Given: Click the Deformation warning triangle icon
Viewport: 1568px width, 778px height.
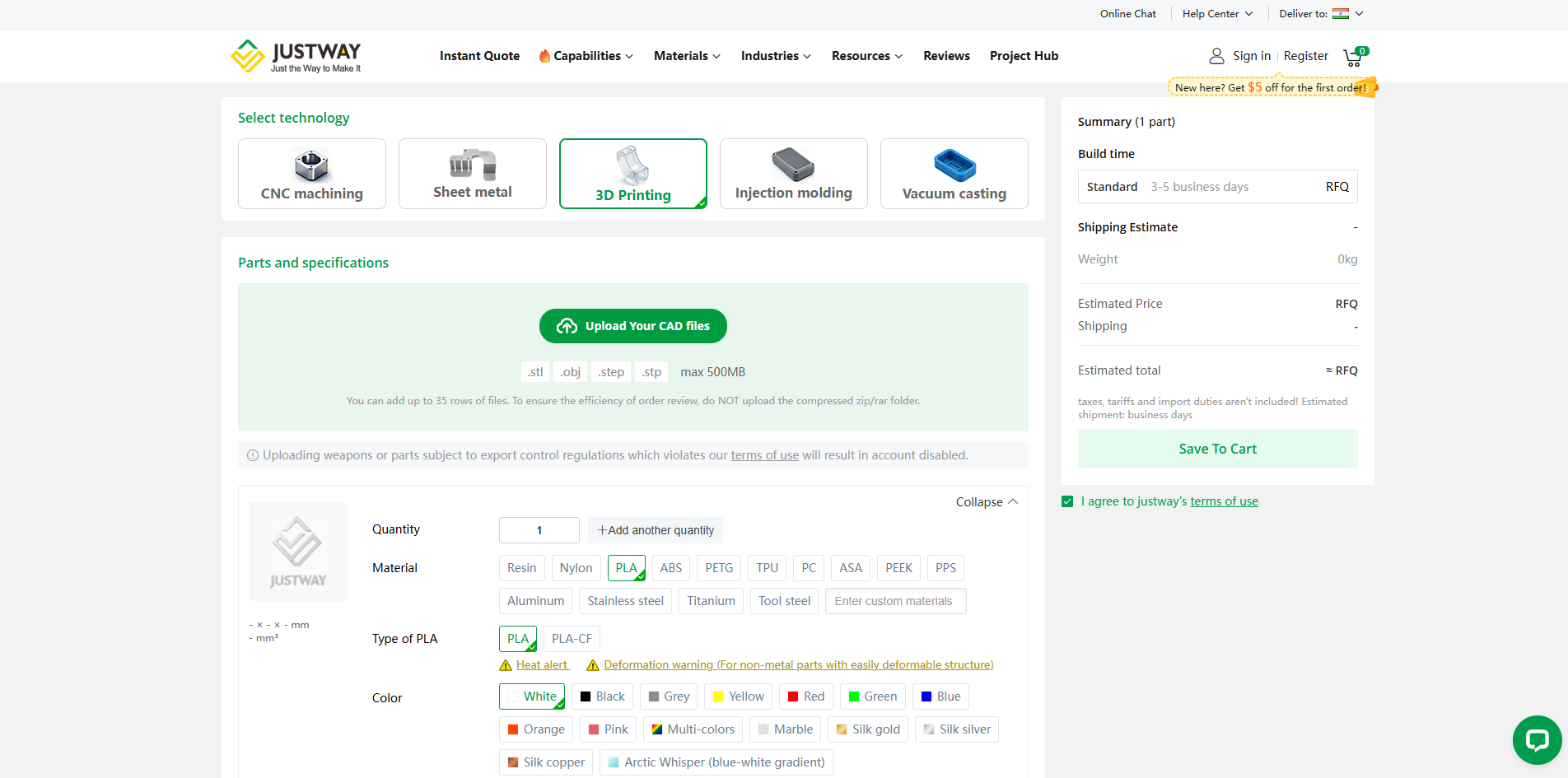Looking at the screenshot, I should (592, 665).
